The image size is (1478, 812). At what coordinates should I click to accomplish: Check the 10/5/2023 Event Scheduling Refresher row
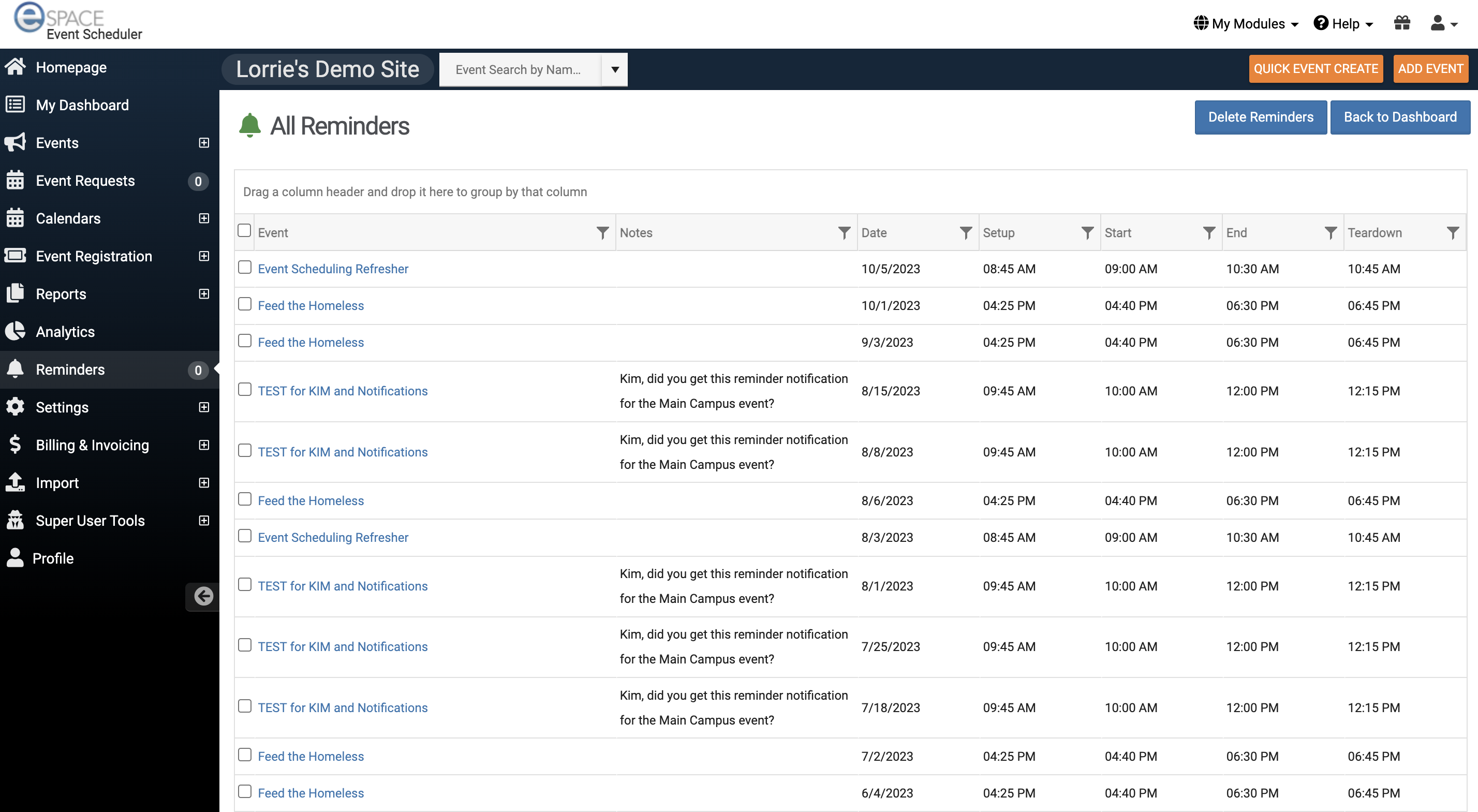[x=245, y=268]
